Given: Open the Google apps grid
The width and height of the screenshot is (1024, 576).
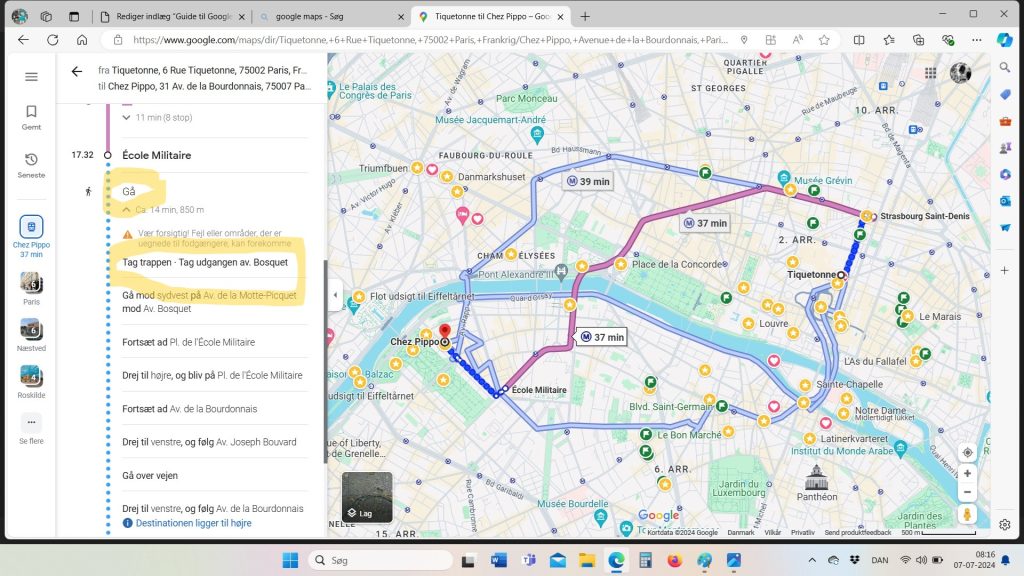Looking at the screenshot, I should tap(930, 73).
